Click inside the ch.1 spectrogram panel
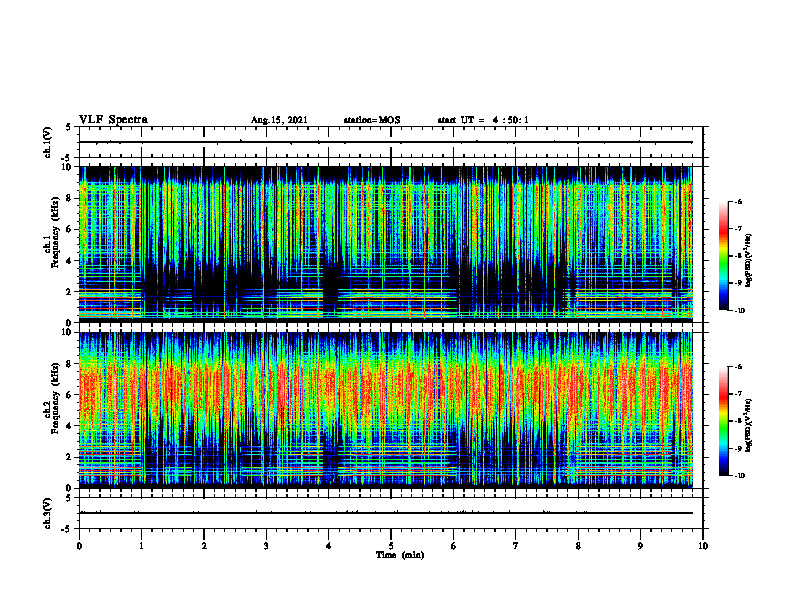Screen dimensions: 792x612 [386, 244]
